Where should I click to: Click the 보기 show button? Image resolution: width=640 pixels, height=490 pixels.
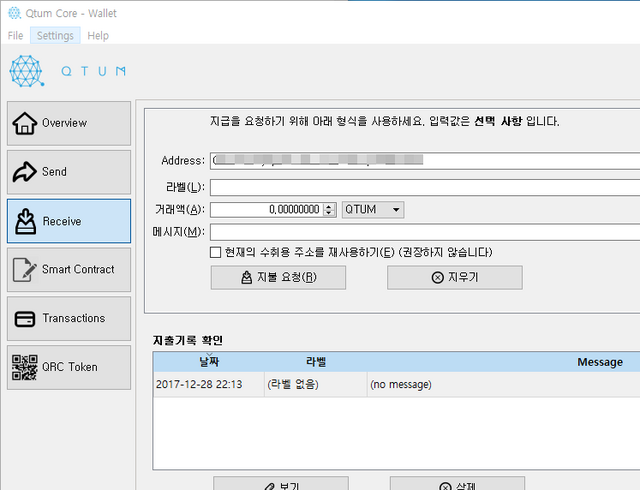(281, 484)
